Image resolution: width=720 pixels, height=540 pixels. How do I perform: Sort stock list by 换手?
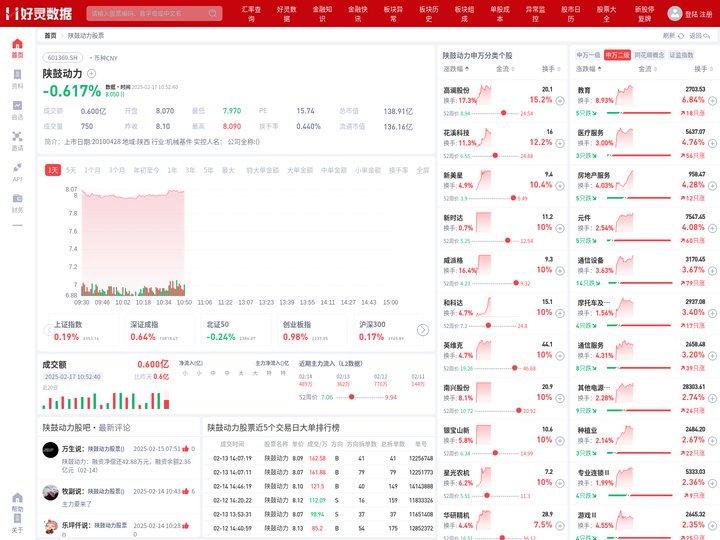pos(551,69)
